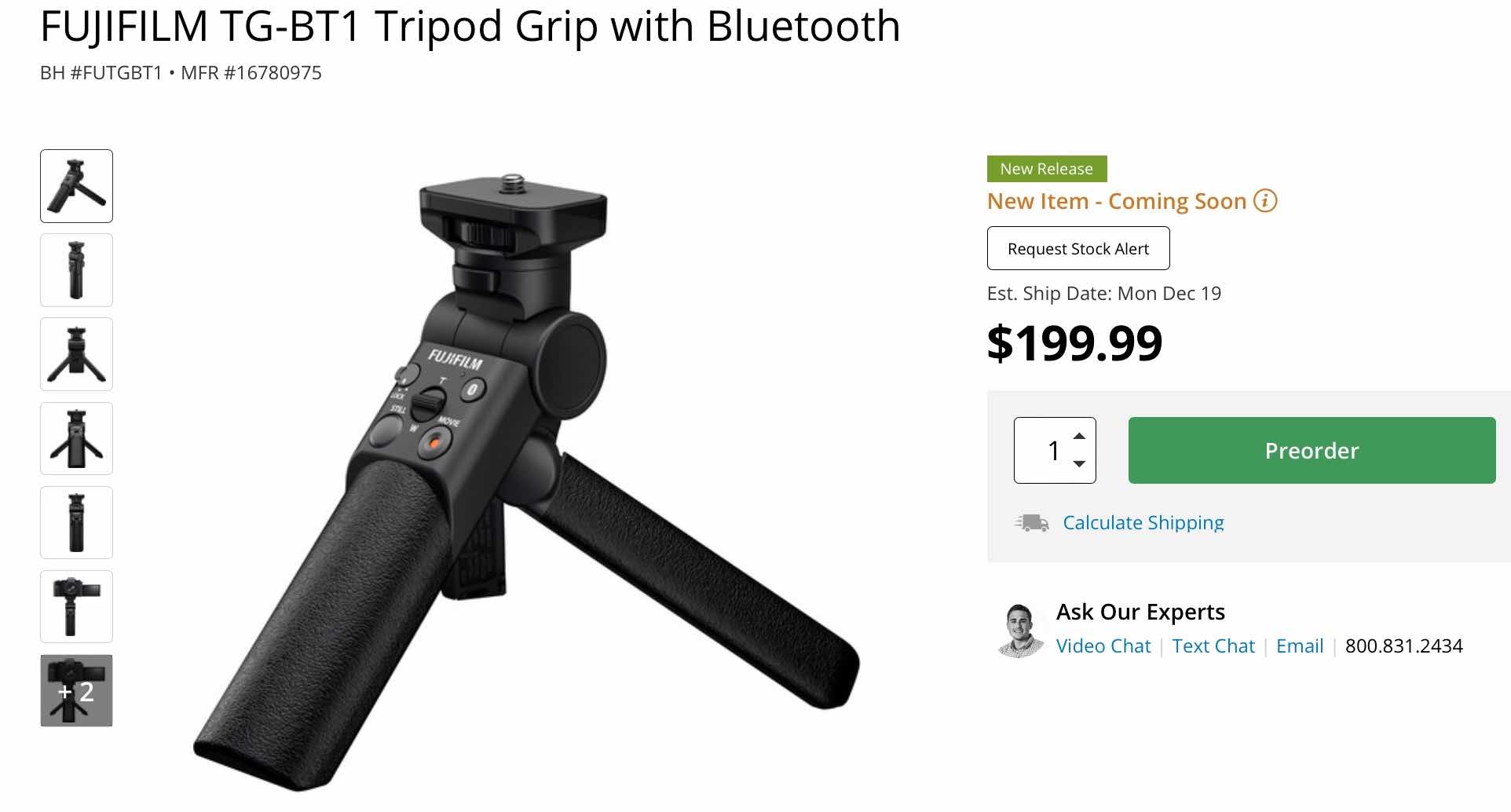The height and width of the screenshot is (812, 1511).
Task: Open the +2 more images thumbnail
Action: (76, 690)
